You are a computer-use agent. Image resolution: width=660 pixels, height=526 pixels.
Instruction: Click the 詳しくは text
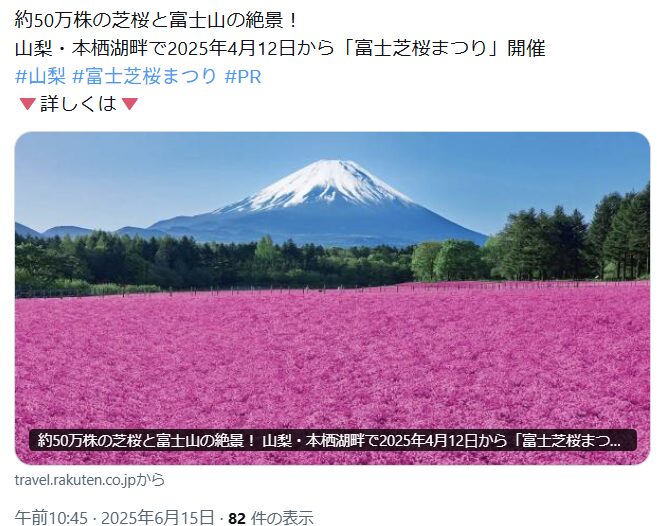point(78,104)
